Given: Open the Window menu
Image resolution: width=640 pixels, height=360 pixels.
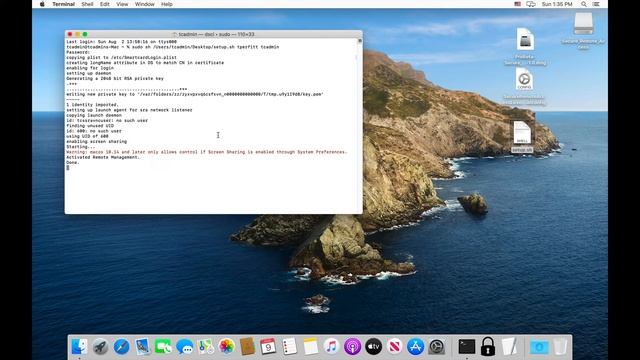Looking at the screenshot, I should tap(144, 4).
